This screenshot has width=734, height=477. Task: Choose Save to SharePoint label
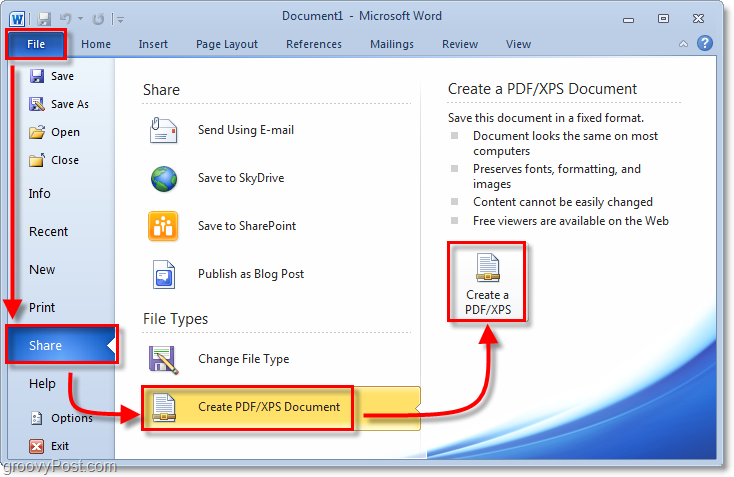[x=247, y=226]
